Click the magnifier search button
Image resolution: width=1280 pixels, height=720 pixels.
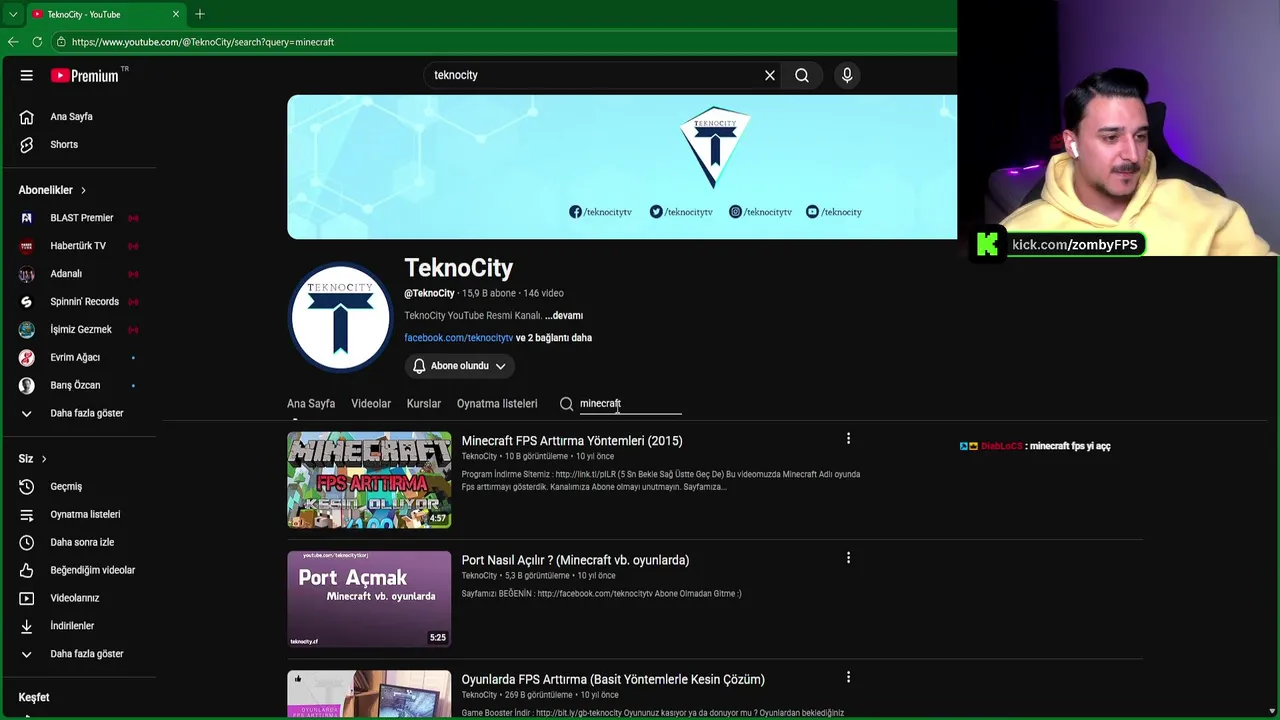pos(802,75)
